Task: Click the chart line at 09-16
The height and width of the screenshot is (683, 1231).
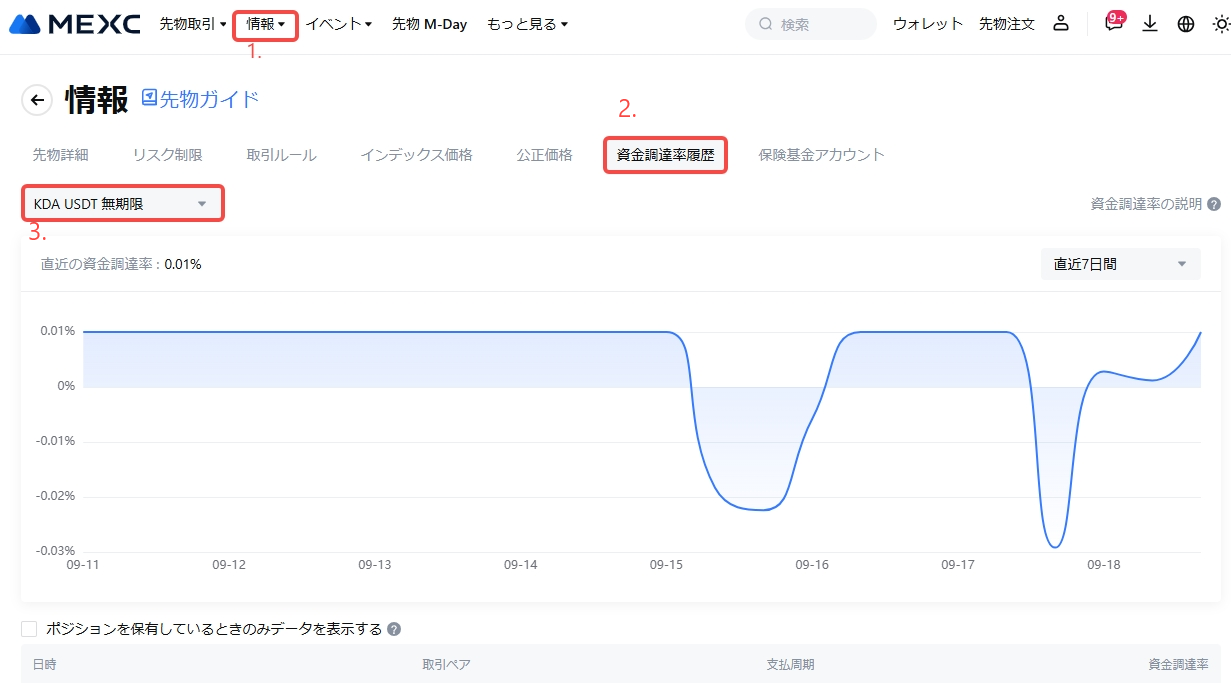Action: [812, 418]
